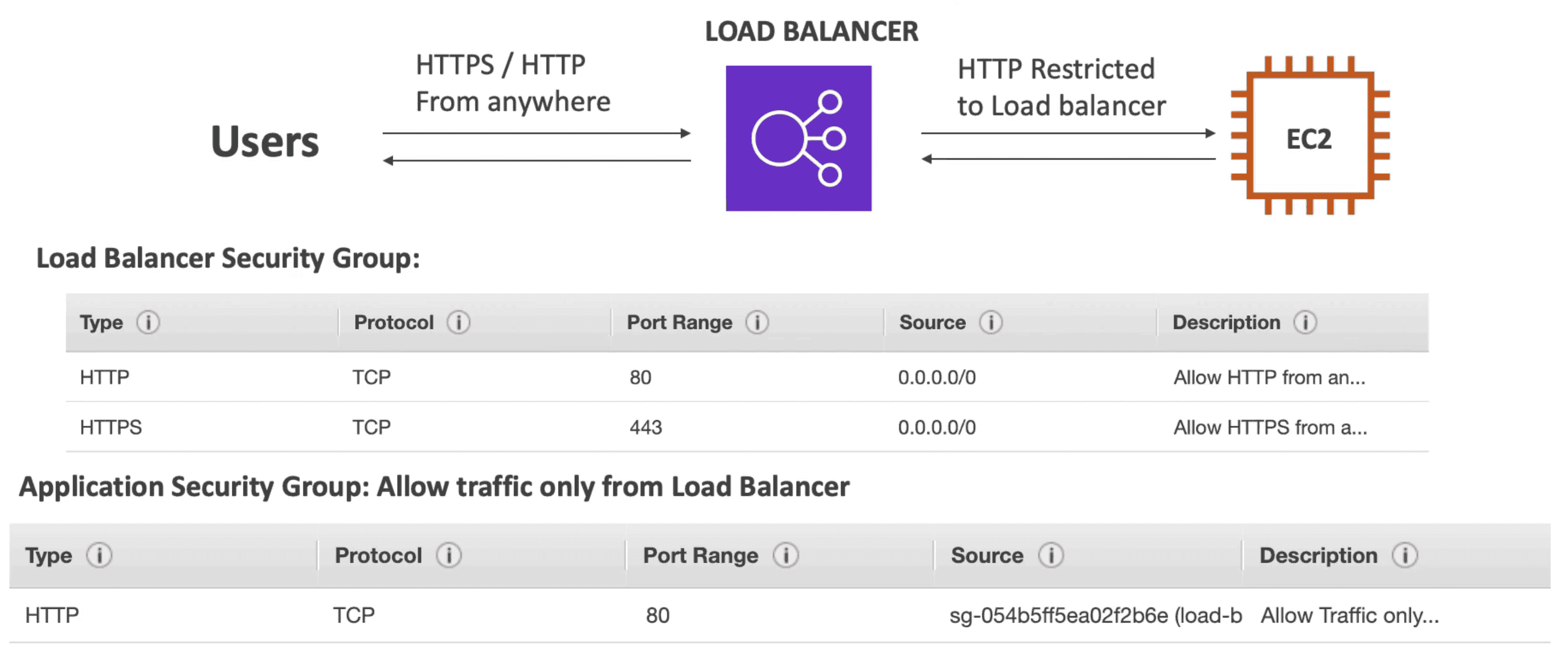
Task: Click info icon next to Type in Application table
Action: tap(99, 555)
